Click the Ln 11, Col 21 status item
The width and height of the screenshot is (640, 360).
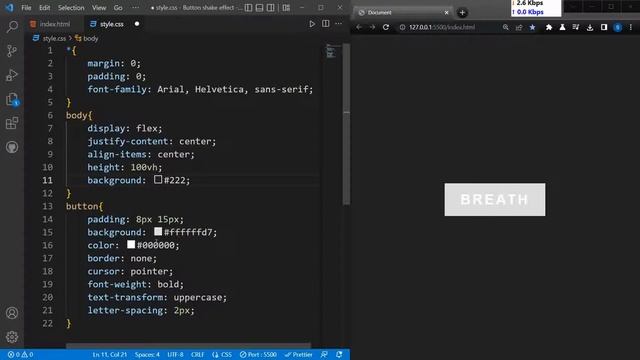(x=109, y=354)
